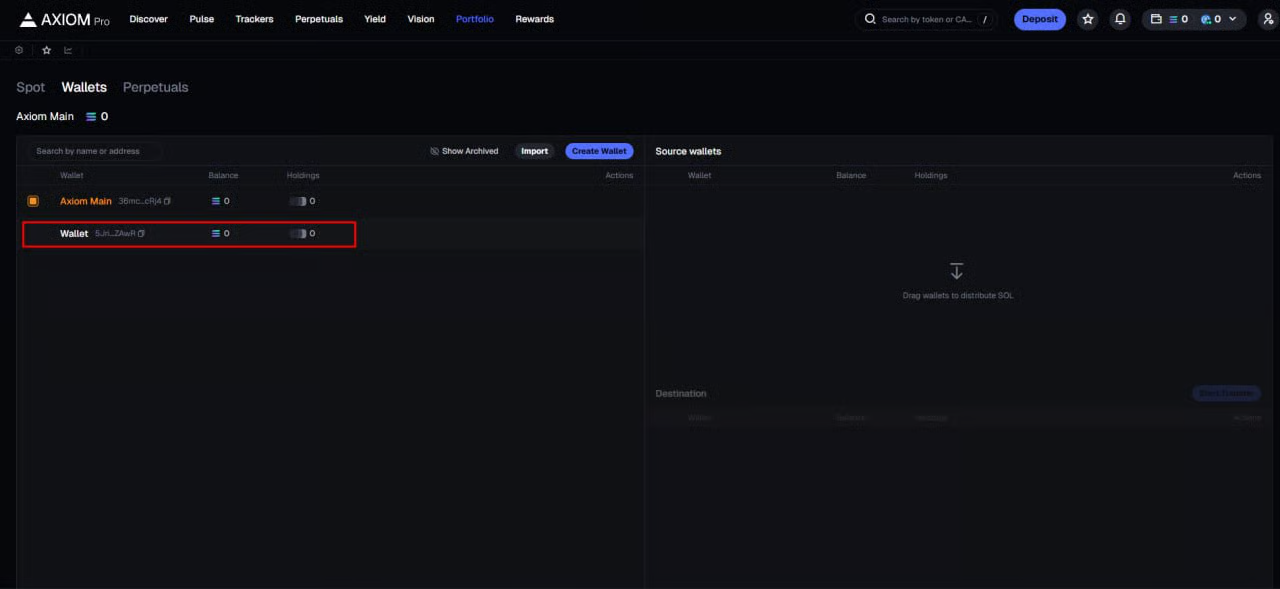The width and height of the screenshot is (1280, 589).
Task: Toggle the Axiom Main wallet checkbox
Action: (x=33, y=201)
